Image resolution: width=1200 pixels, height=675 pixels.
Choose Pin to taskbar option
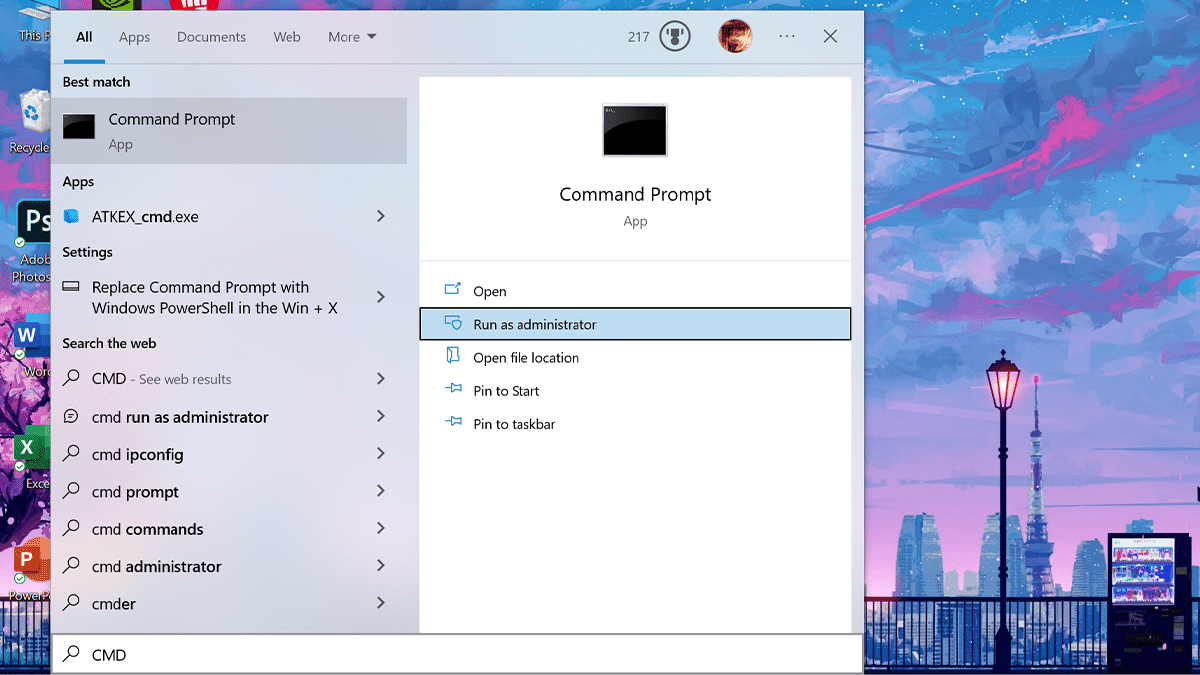click(514, 424)
